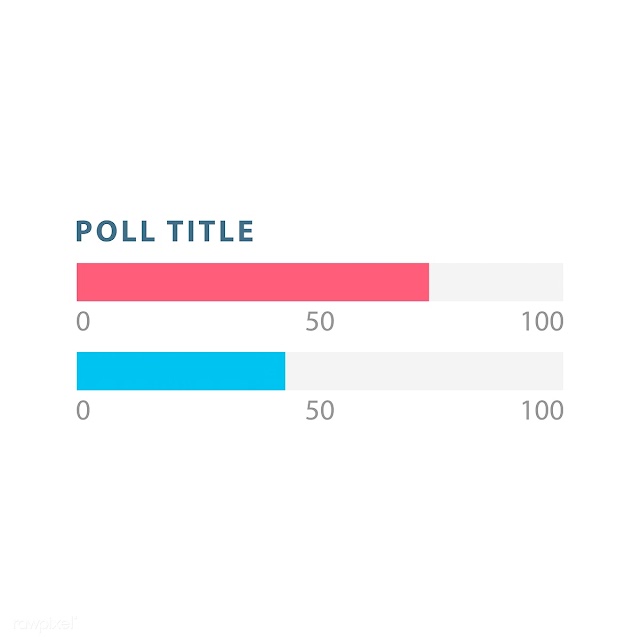Click the 50 label under the blue bar
Viewport: 640px width, 640px height.
pyautogui.click(x=320, y=410)
